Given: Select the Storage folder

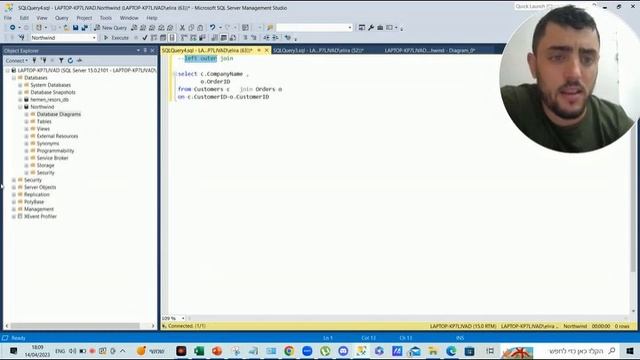Looking at the screenshot, I should (45, 166).
